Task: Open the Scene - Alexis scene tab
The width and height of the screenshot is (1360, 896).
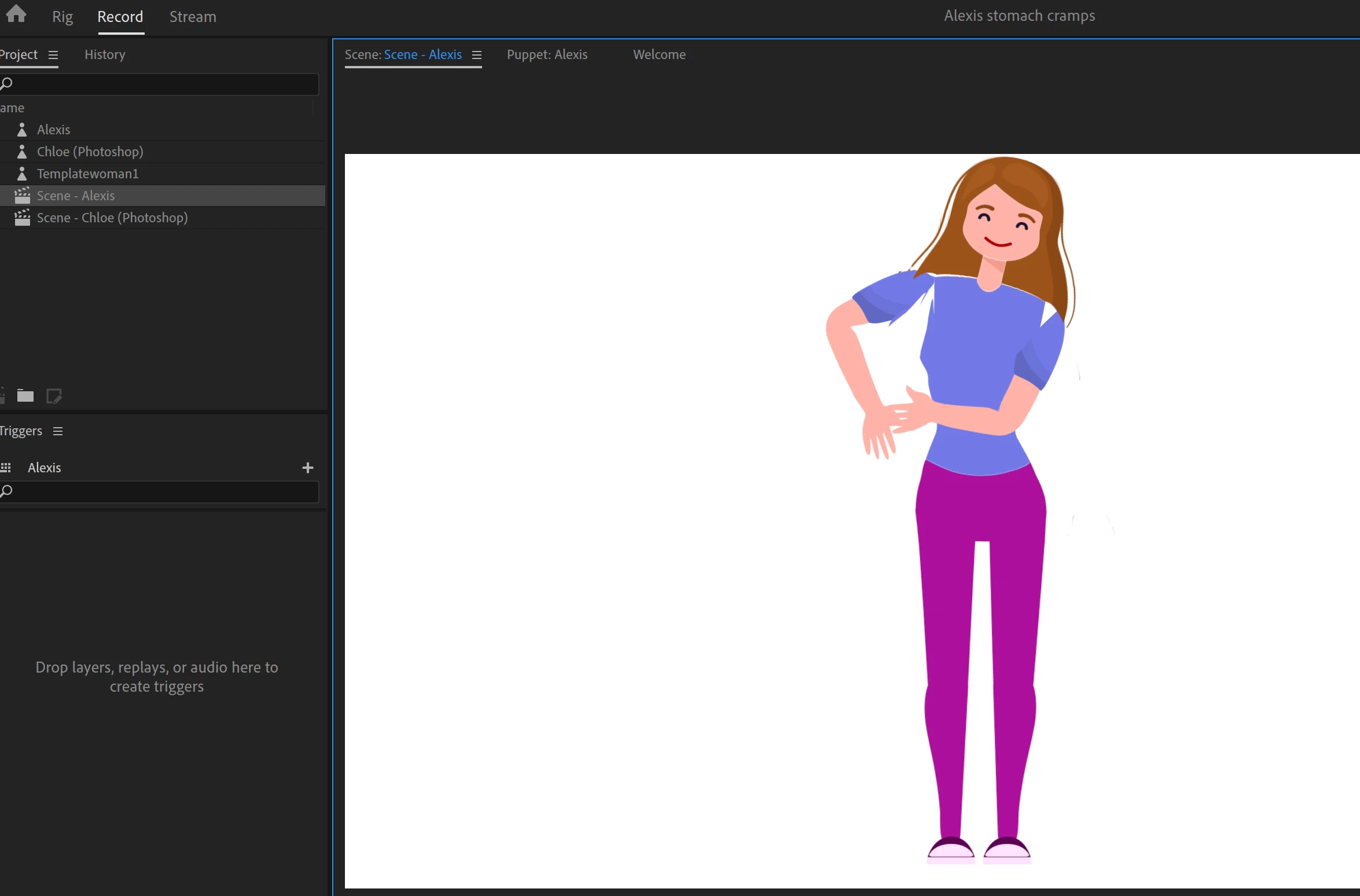Action: 403,54
